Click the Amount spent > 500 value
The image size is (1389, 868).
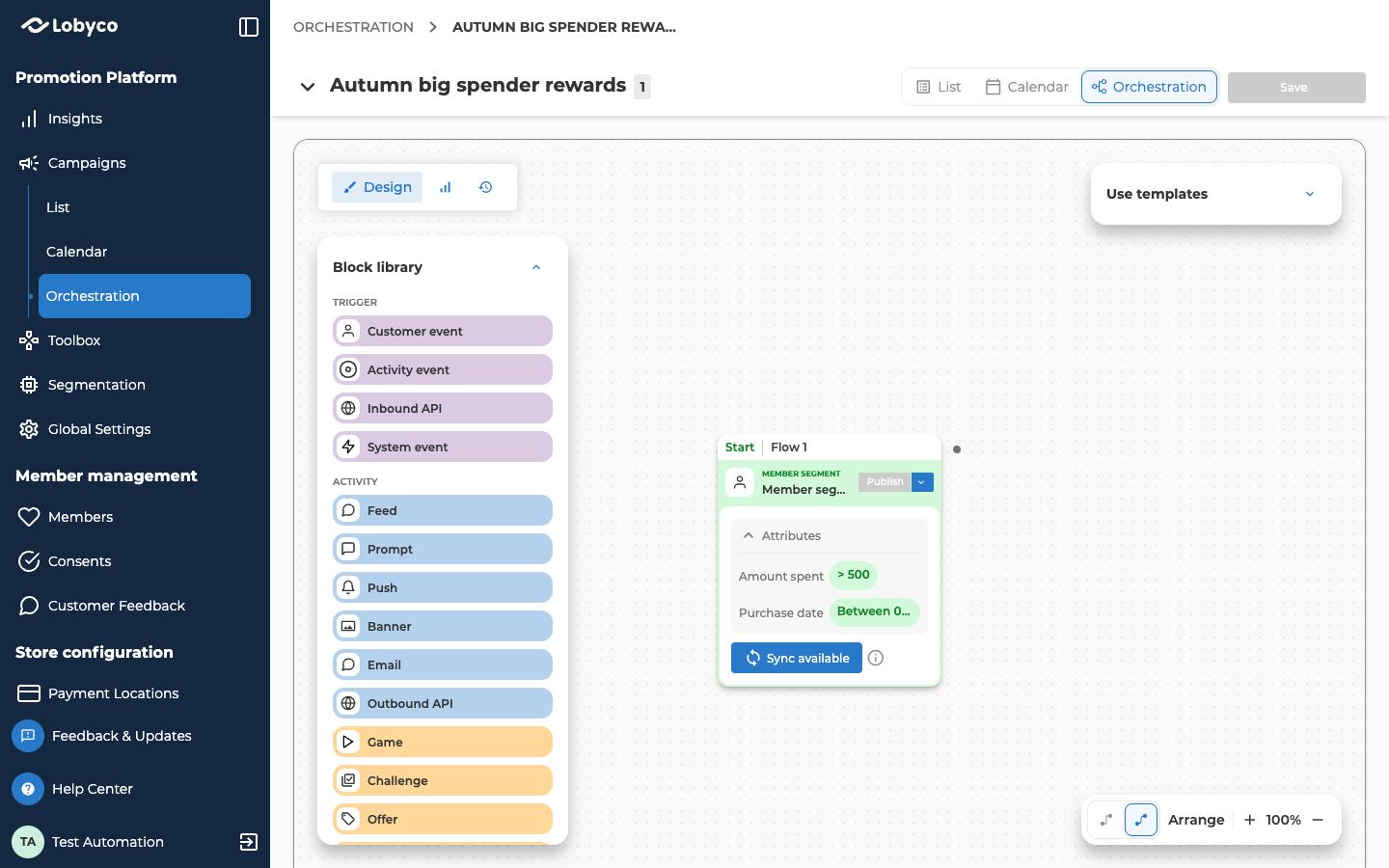854,575
